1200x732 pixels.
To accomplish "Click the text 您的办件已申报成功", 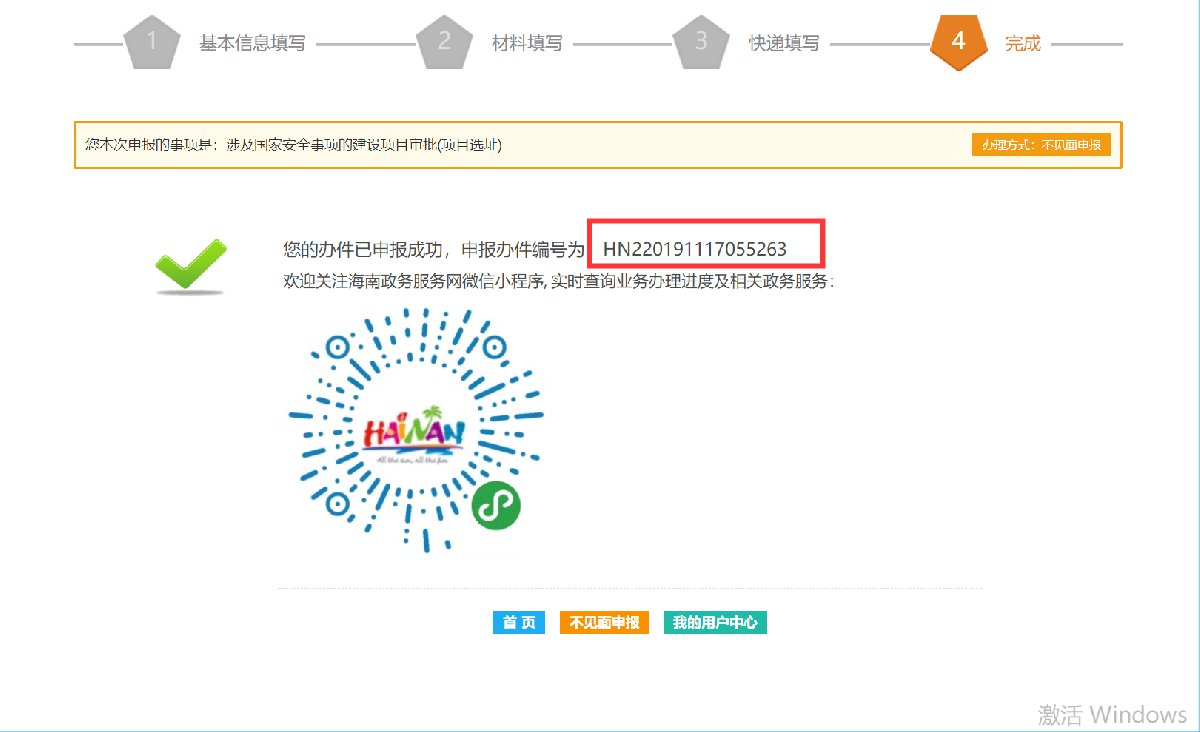I will [363, 249].
